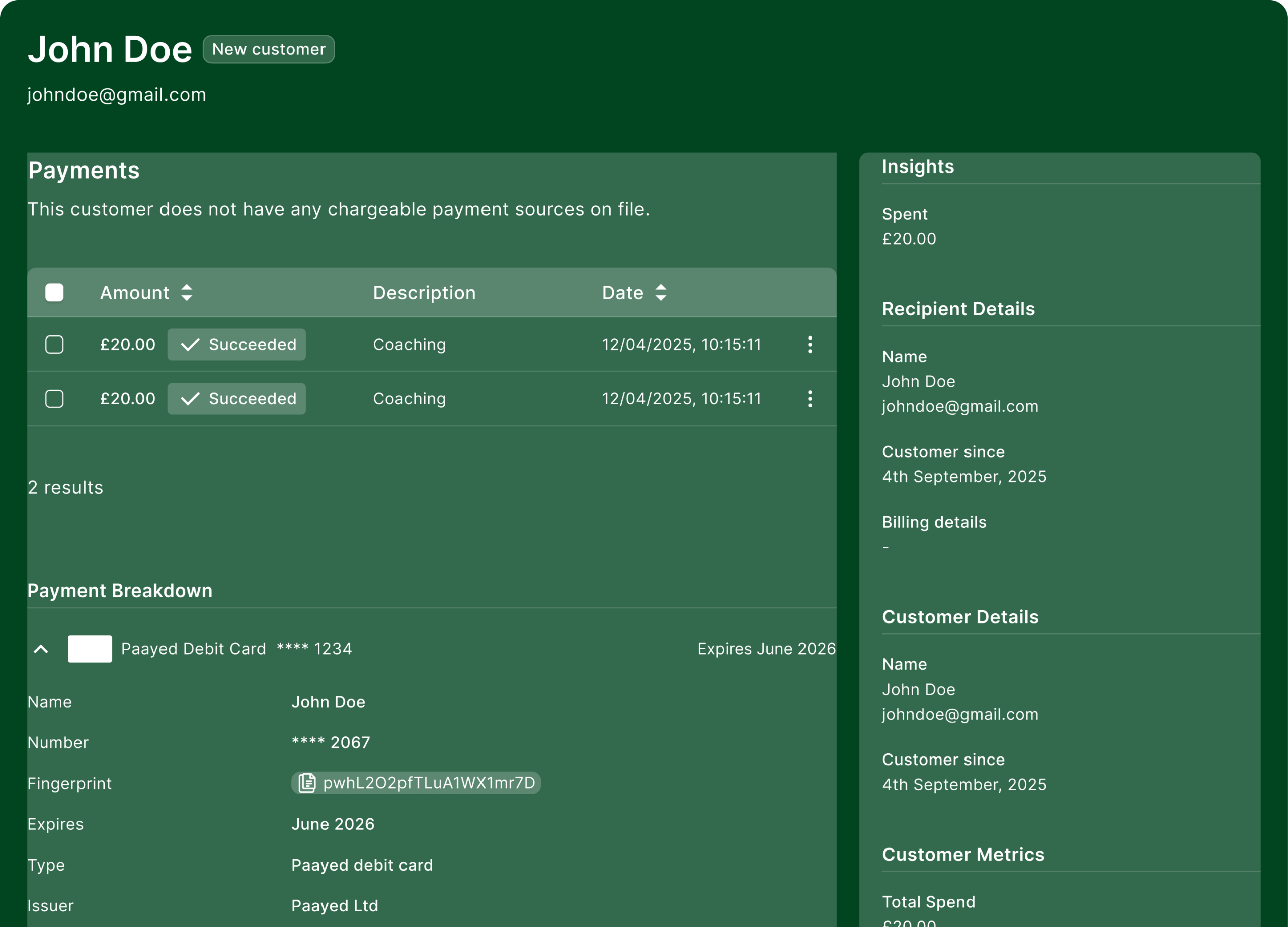The image size is (1288, 927).
Task: Click the Coaching description in the first payment row
Action: pyautogui.click(x=410, y=345)
